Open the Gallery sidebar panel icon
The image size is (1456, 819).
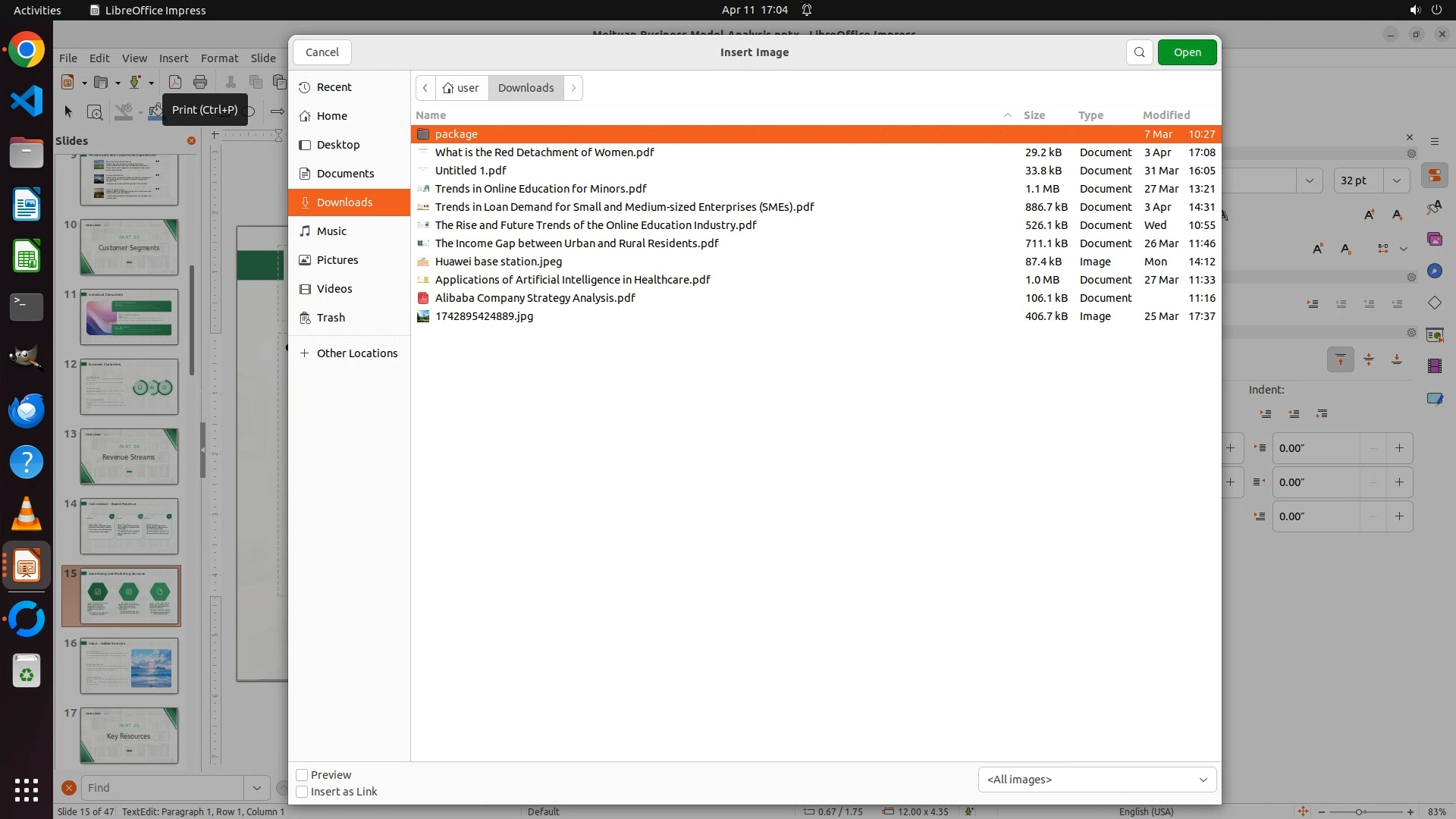[1434, 239]
